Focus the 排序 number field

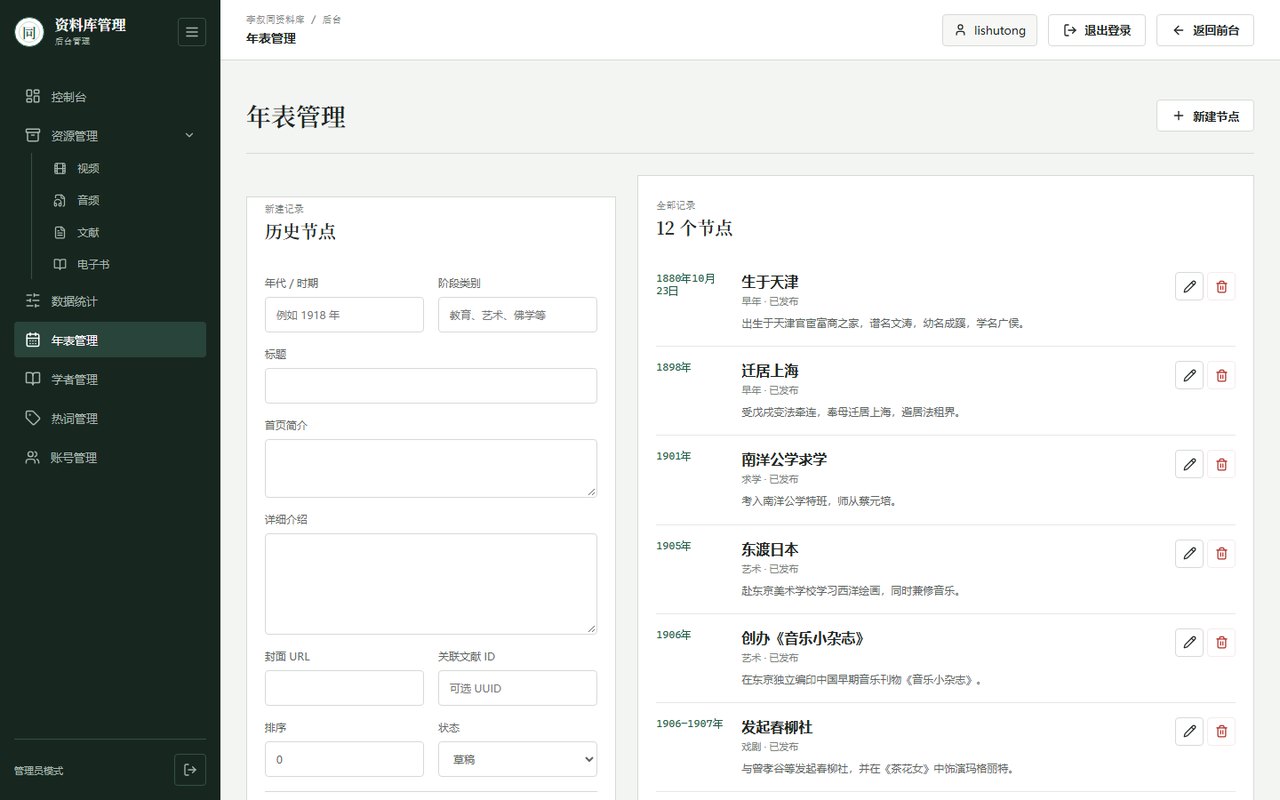(344, 759)
